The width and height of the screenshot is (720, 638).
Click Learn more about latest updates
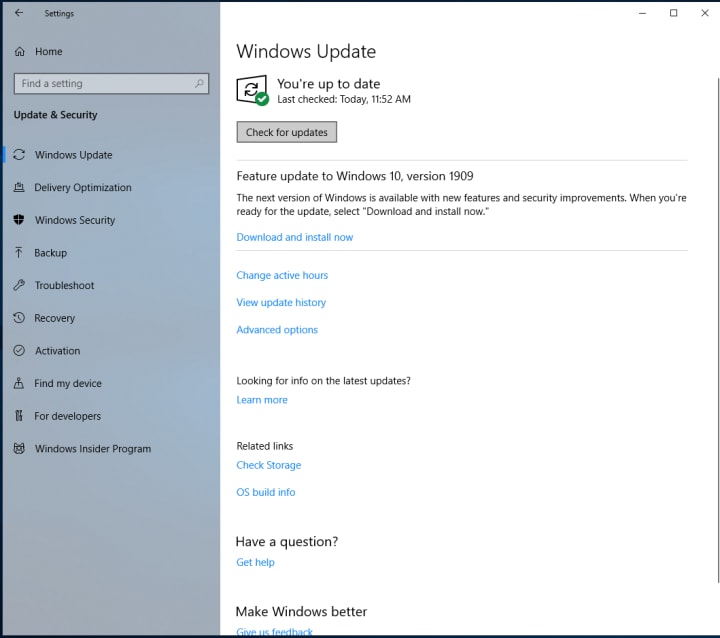click(262, 400)
